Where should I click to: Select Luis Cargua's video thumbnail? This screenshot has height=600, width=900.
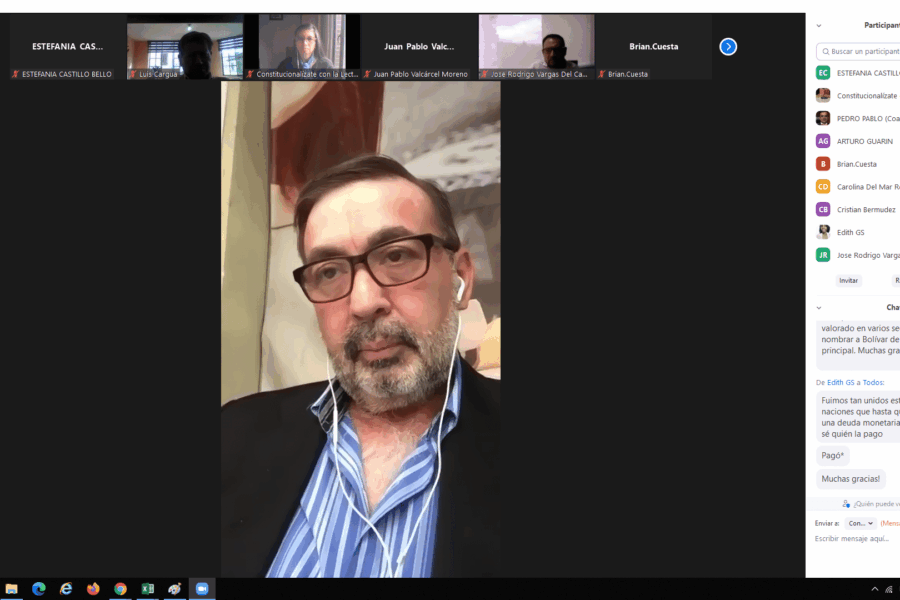pyautogui.click(x=185, y=46)
